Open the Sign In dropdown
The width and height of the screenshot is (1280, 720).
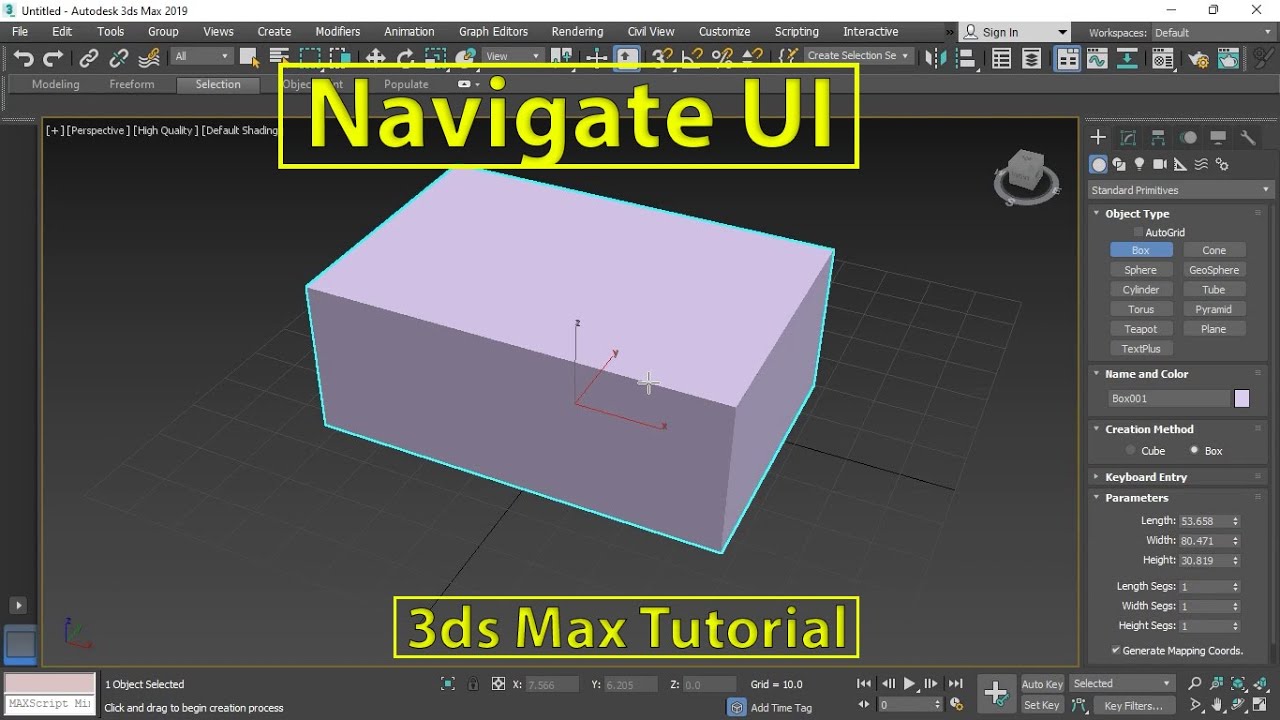pos(1014,32)
